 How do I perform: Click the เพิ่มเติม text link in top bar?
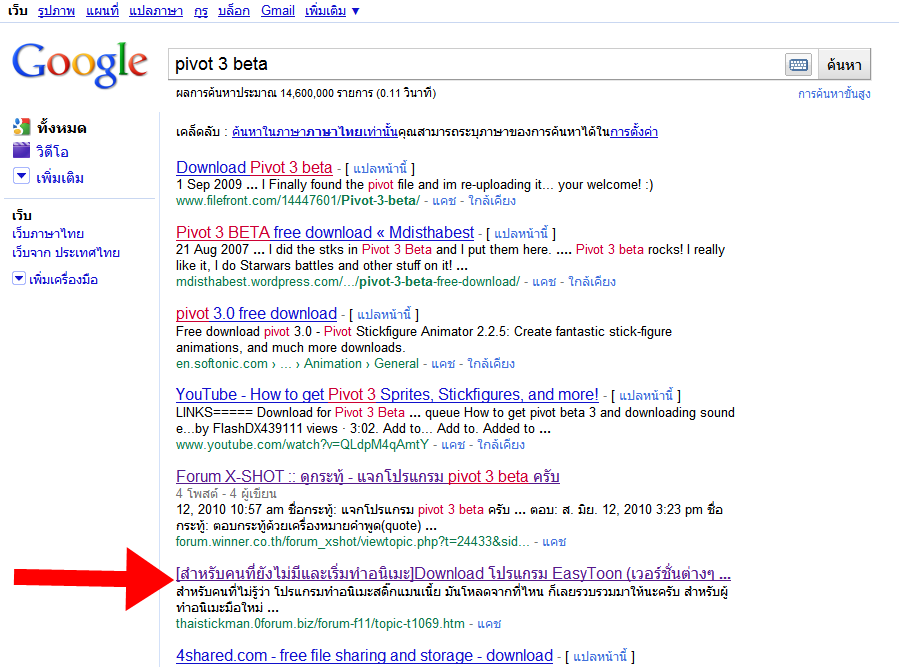click(325, 11)
